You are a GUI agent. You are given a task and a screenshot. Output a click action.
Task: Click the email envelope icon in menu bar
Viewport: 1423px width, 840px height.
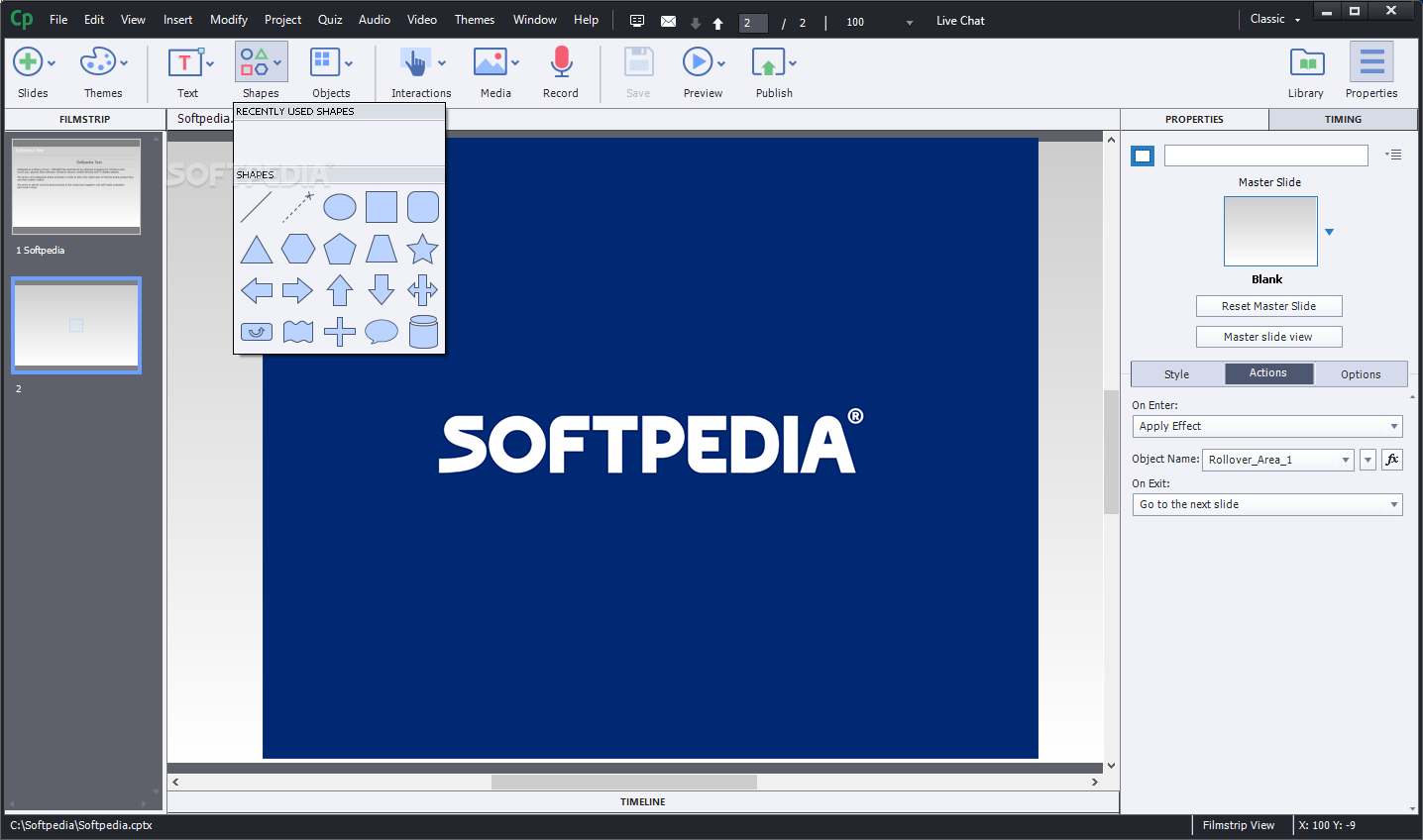(669, 21)
